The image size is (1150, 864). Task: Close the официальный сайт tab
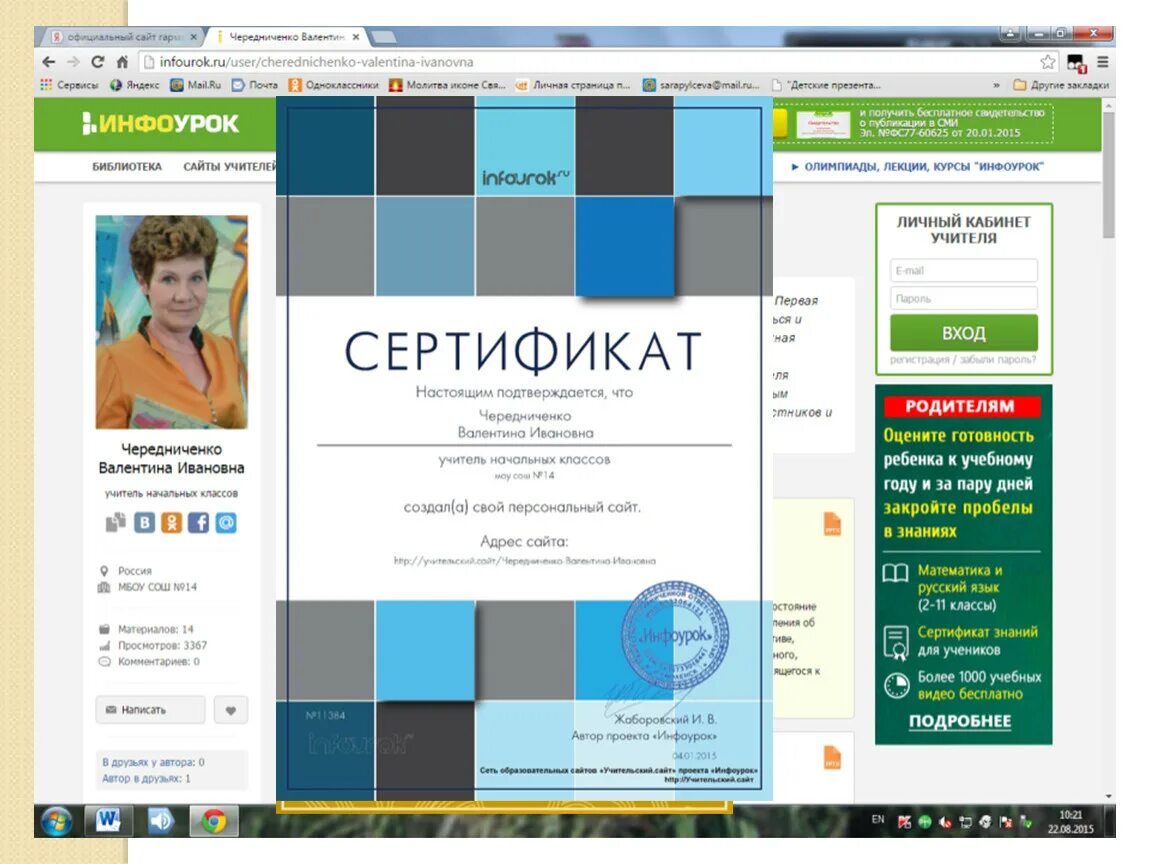click(x=194, y=37)
